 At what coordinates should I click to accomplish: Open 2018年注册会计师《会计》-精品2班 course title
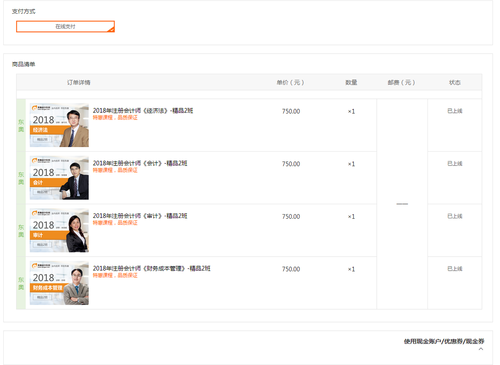pos(140,163)
